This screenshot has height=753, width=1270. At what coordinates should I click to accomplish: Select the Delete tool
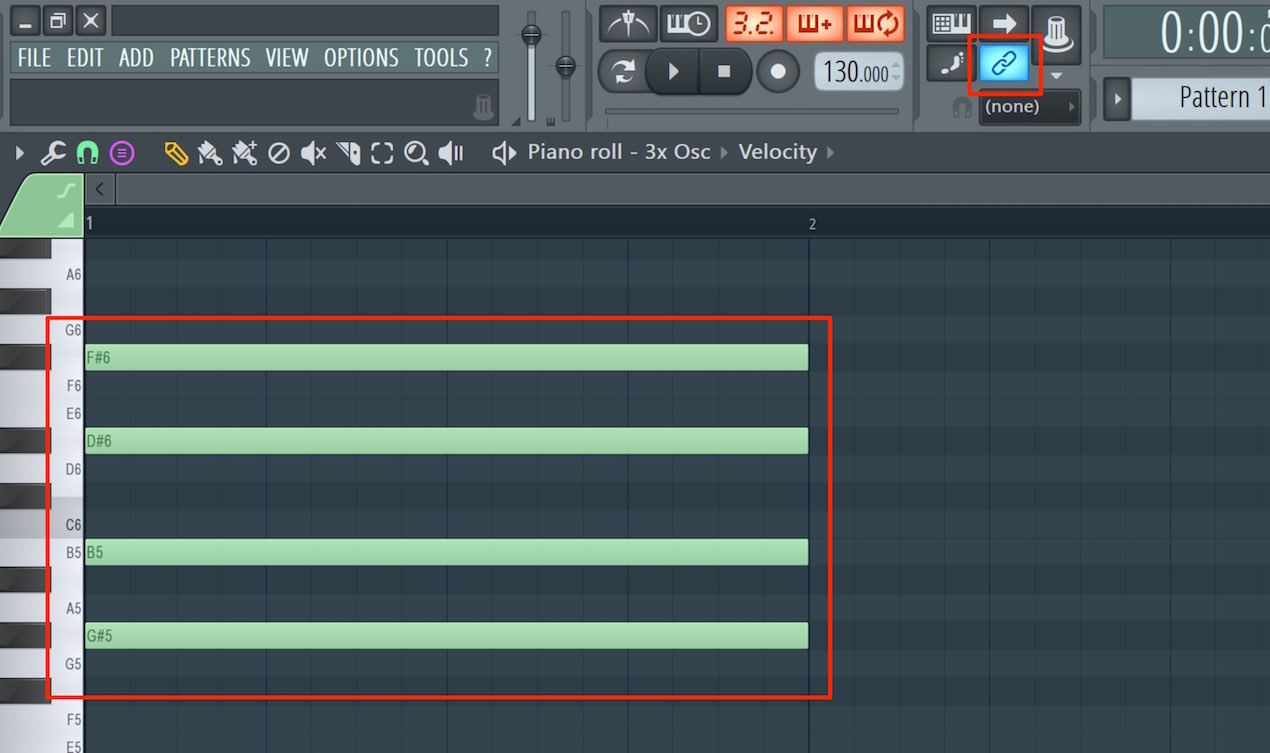point(279,153)
